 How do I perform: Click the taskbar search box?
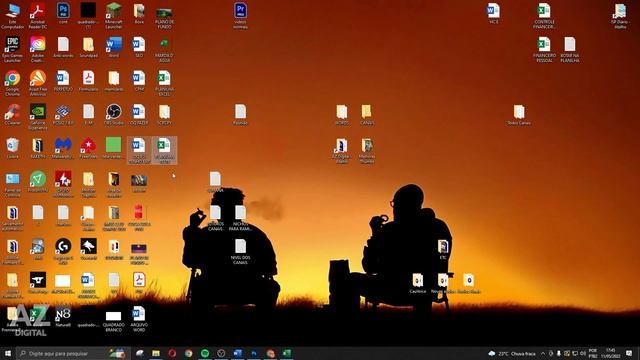(73, 353)
